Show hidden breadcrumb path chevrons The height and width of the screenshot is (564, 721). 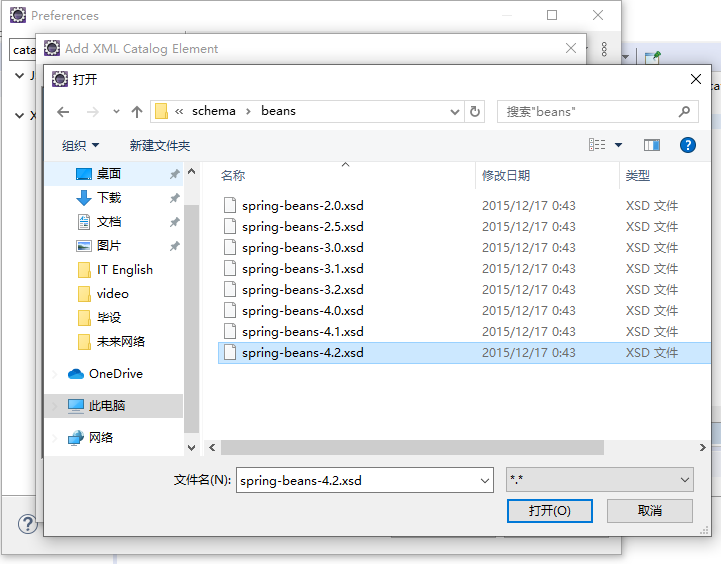179,111
